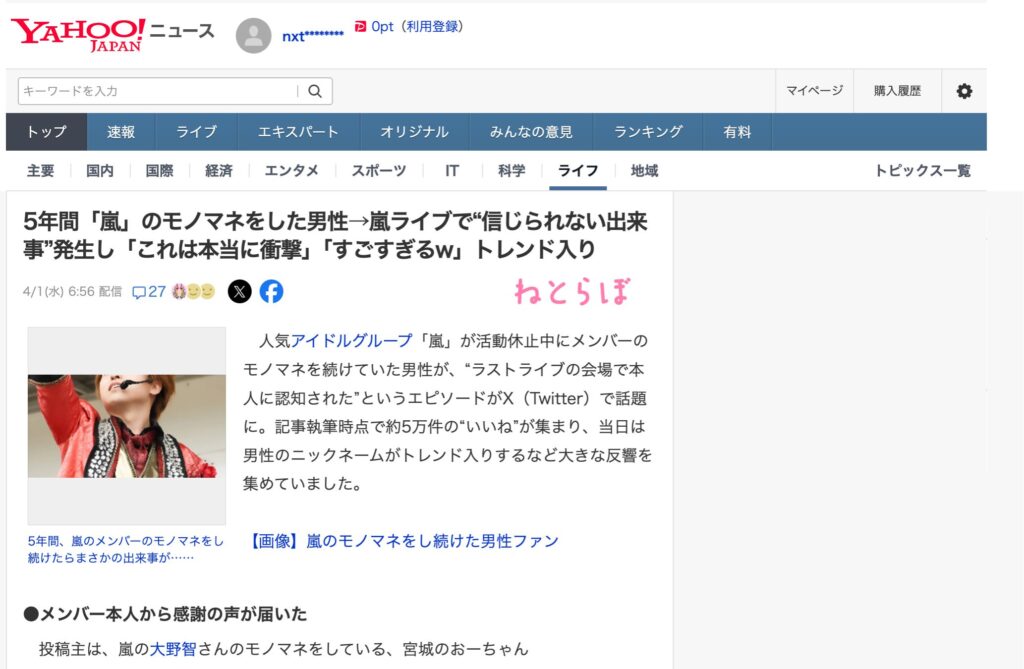Share article on Facebook
Image resolution: width=1024 pixels, height=669 pixels.
tap(272, 291)
